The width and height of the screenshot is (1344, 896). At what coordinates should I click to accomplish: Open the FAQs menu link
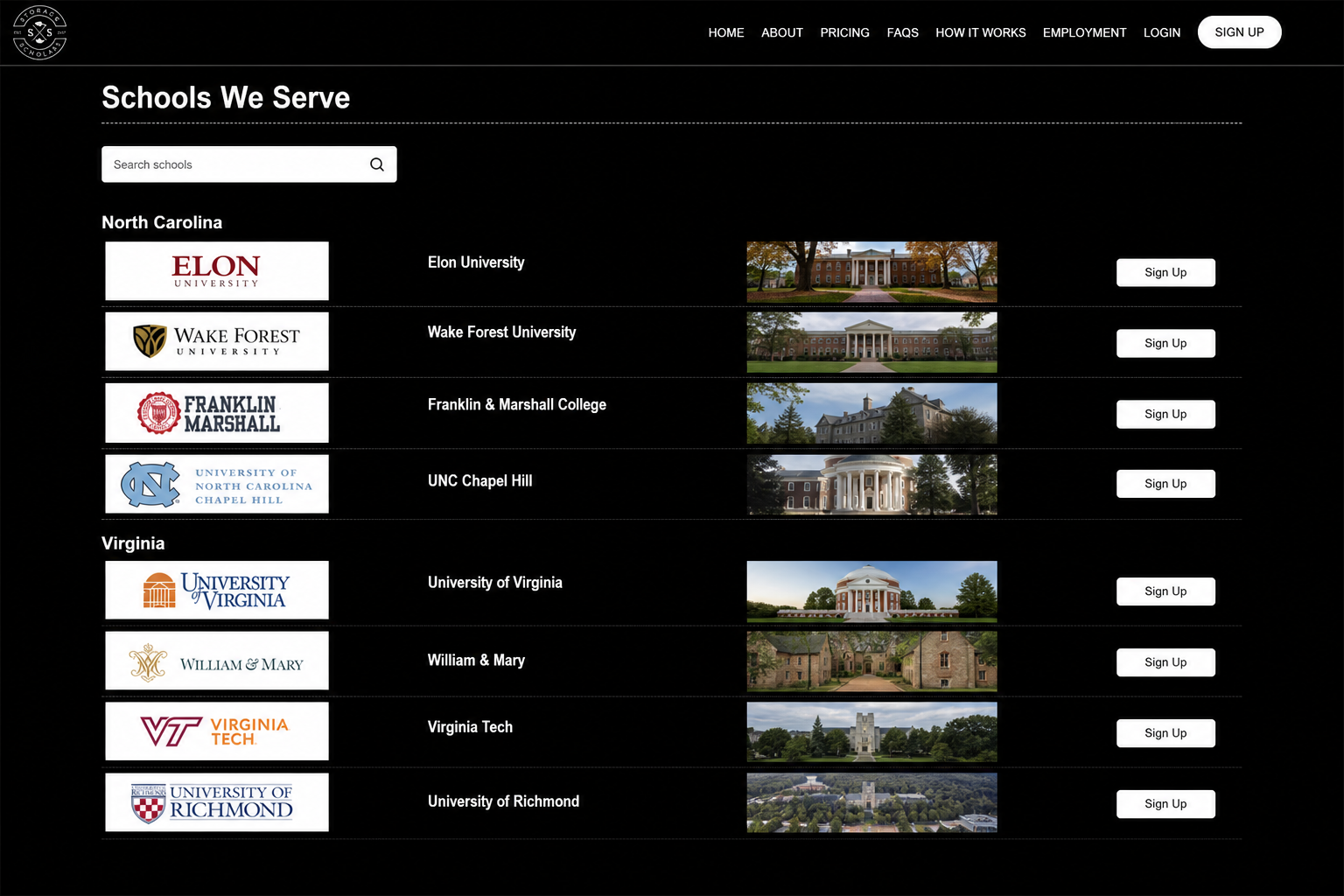click(x=903, y=32)
